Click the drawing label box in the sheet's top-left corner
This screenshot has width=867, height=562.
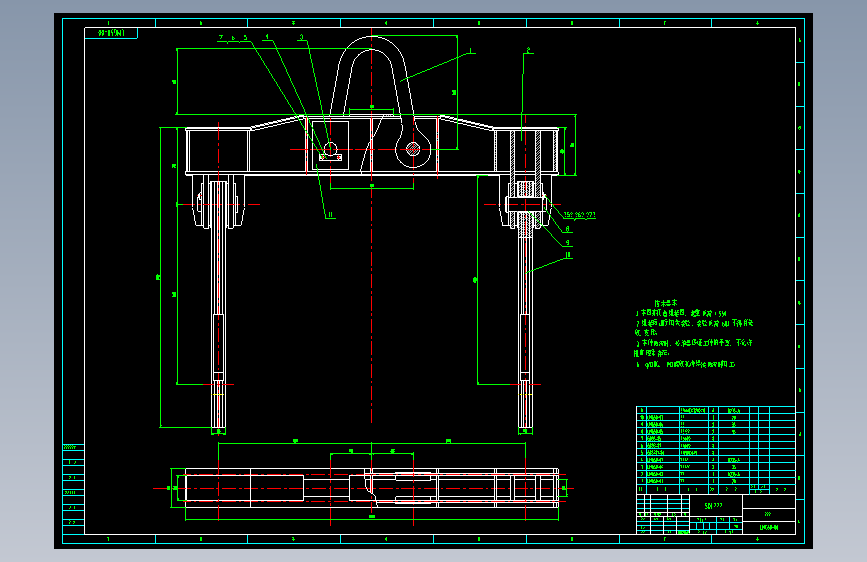pyautogui.click(x=111, y=33)
